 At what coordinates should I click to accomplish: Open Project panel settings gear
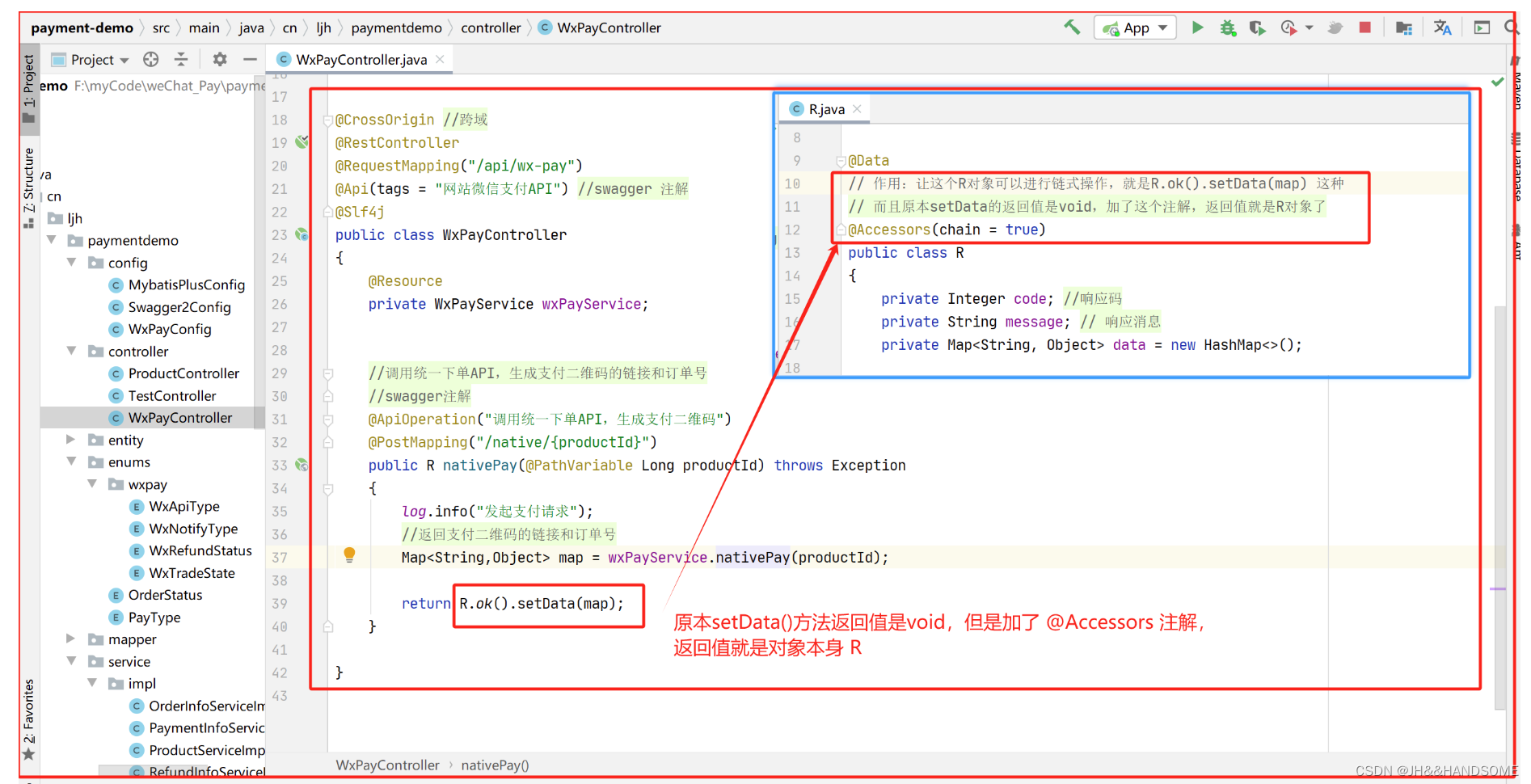[220, 59]
